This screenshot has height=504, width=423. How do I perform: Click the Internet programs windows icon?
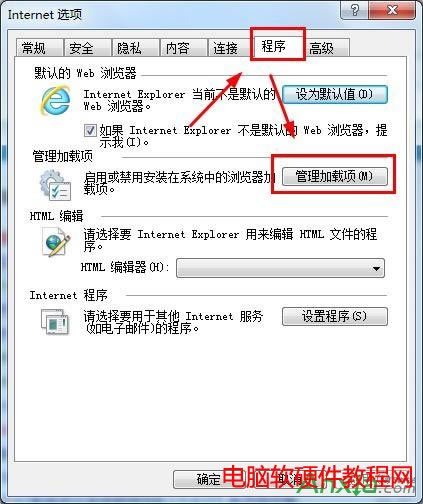55,322
